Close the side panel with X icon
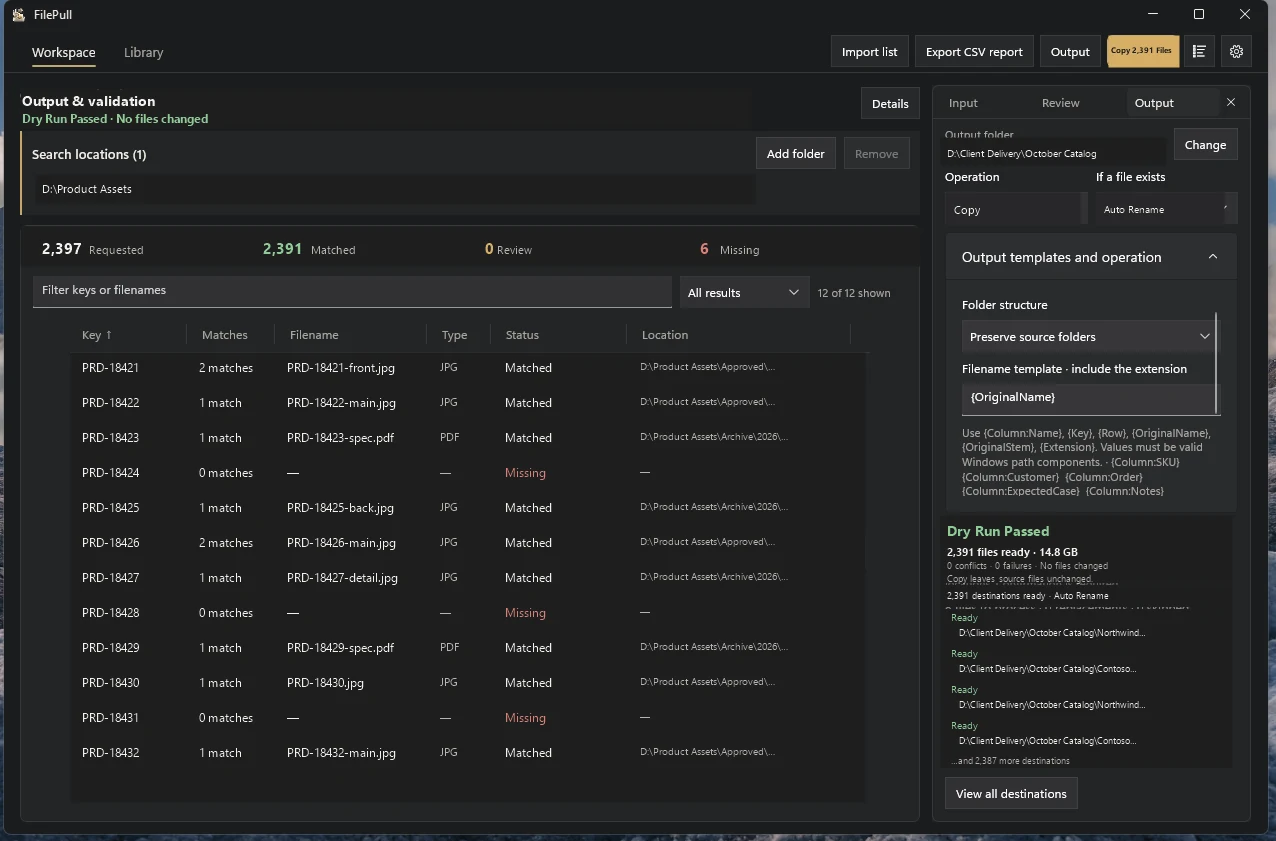This screenshot has width=1276, height=841. (x=1231, y=102)
